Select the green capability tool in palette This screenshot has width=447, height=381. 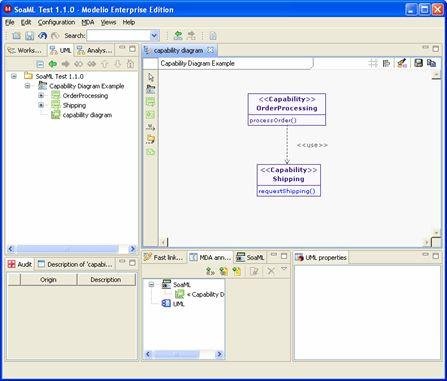(x=151, y=102)
